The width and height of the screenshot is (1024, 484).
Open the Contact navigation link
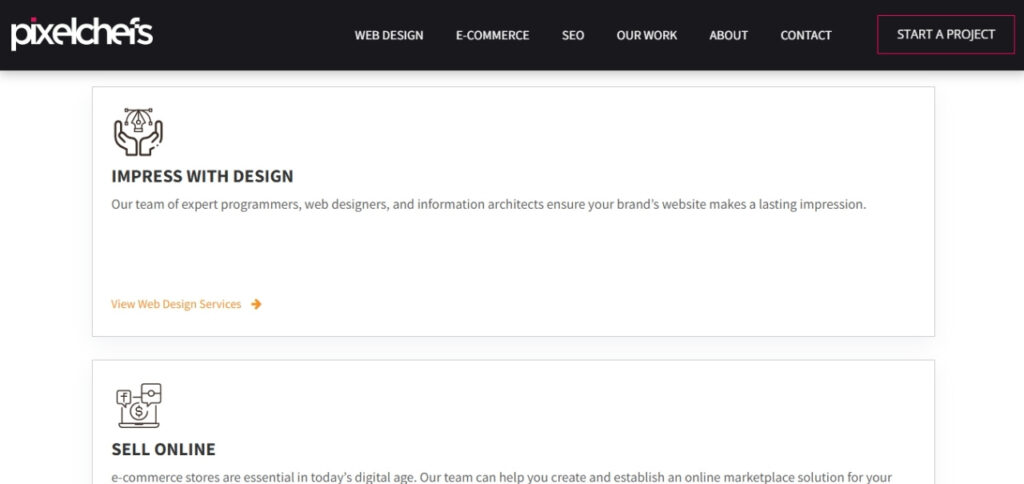[806, 35]
